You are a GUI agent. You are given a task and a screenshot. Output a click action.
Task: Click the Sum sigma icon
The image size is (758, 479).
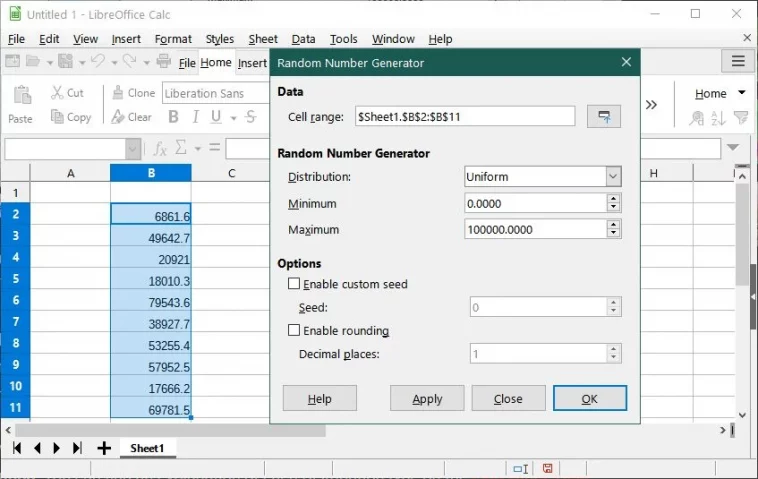tap(181, 147)
